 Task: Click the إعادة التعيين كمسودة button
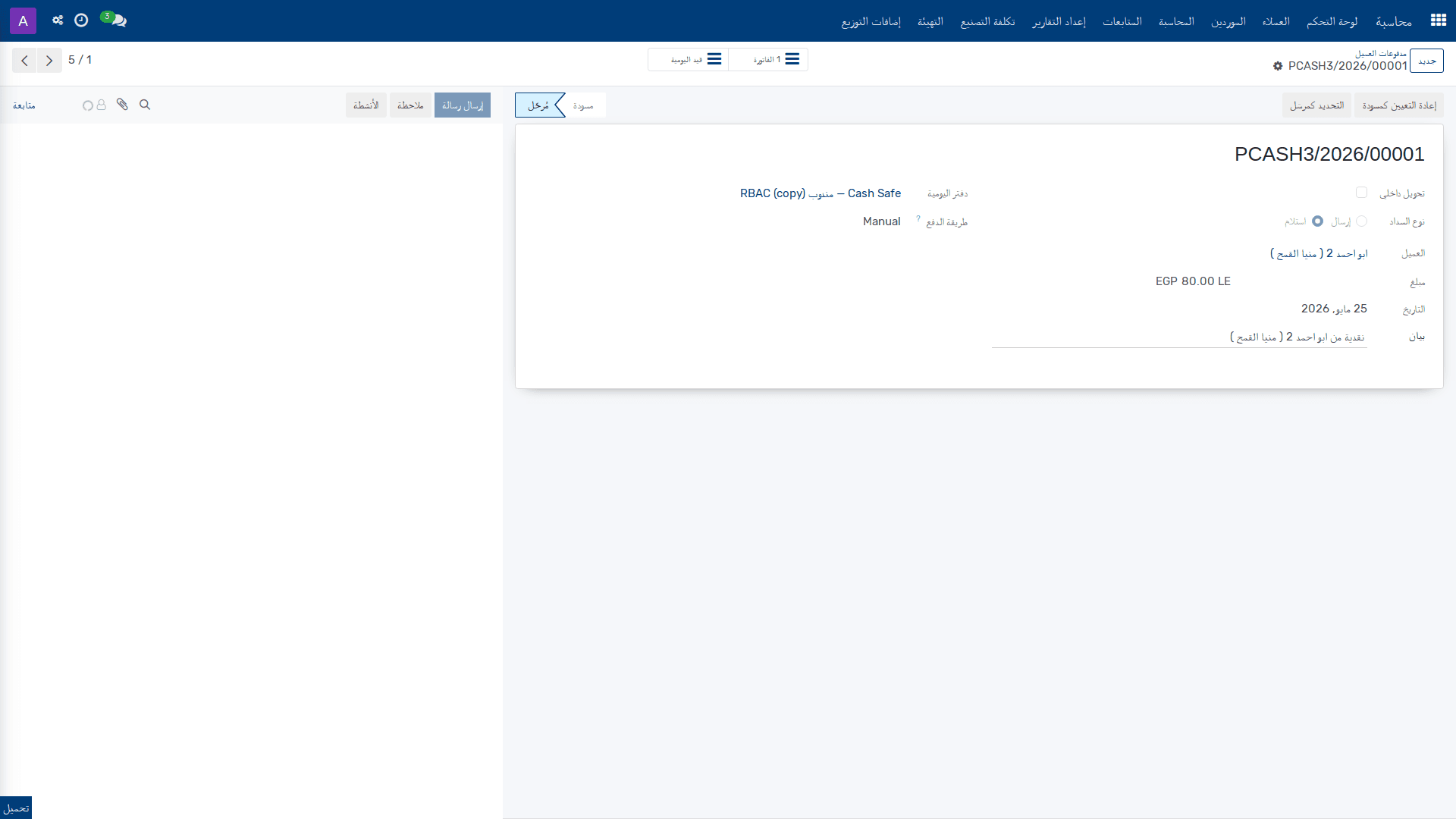tap(1399, 105)
